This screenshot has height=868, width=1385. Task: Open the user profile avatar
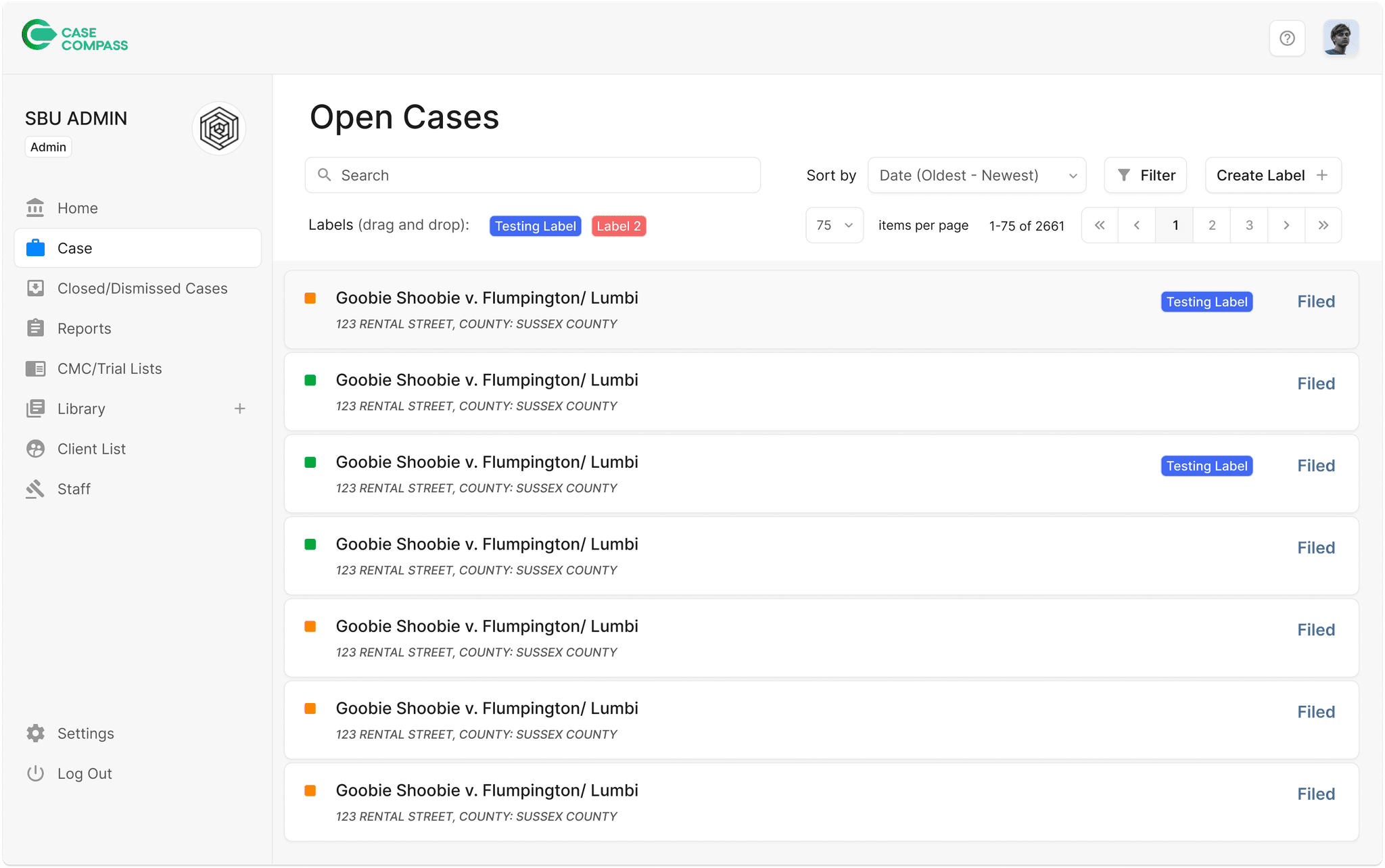pyautogui.click(x=1340, y=39)
